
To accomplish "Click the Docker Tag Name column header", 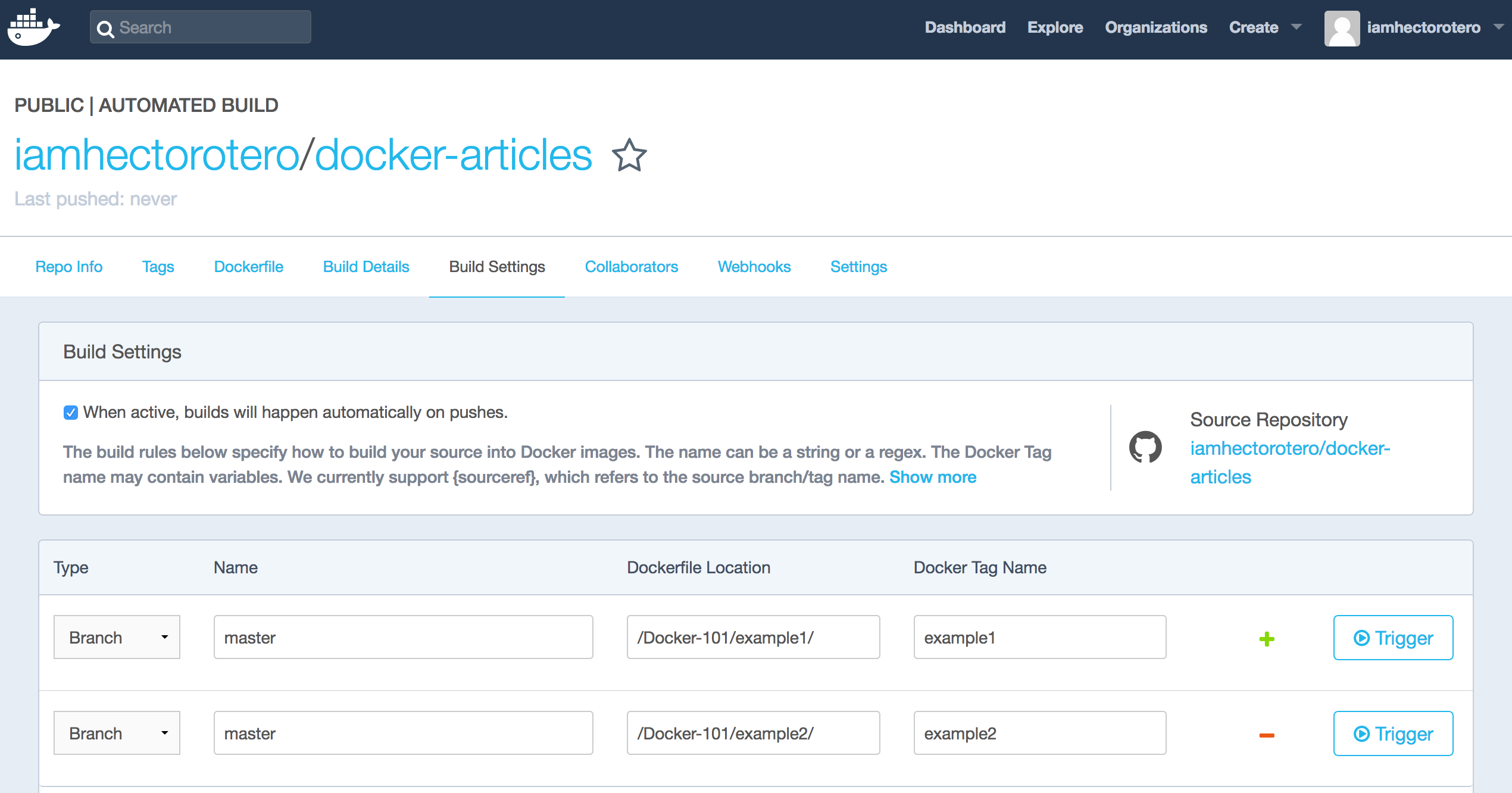I will point(980,567).
